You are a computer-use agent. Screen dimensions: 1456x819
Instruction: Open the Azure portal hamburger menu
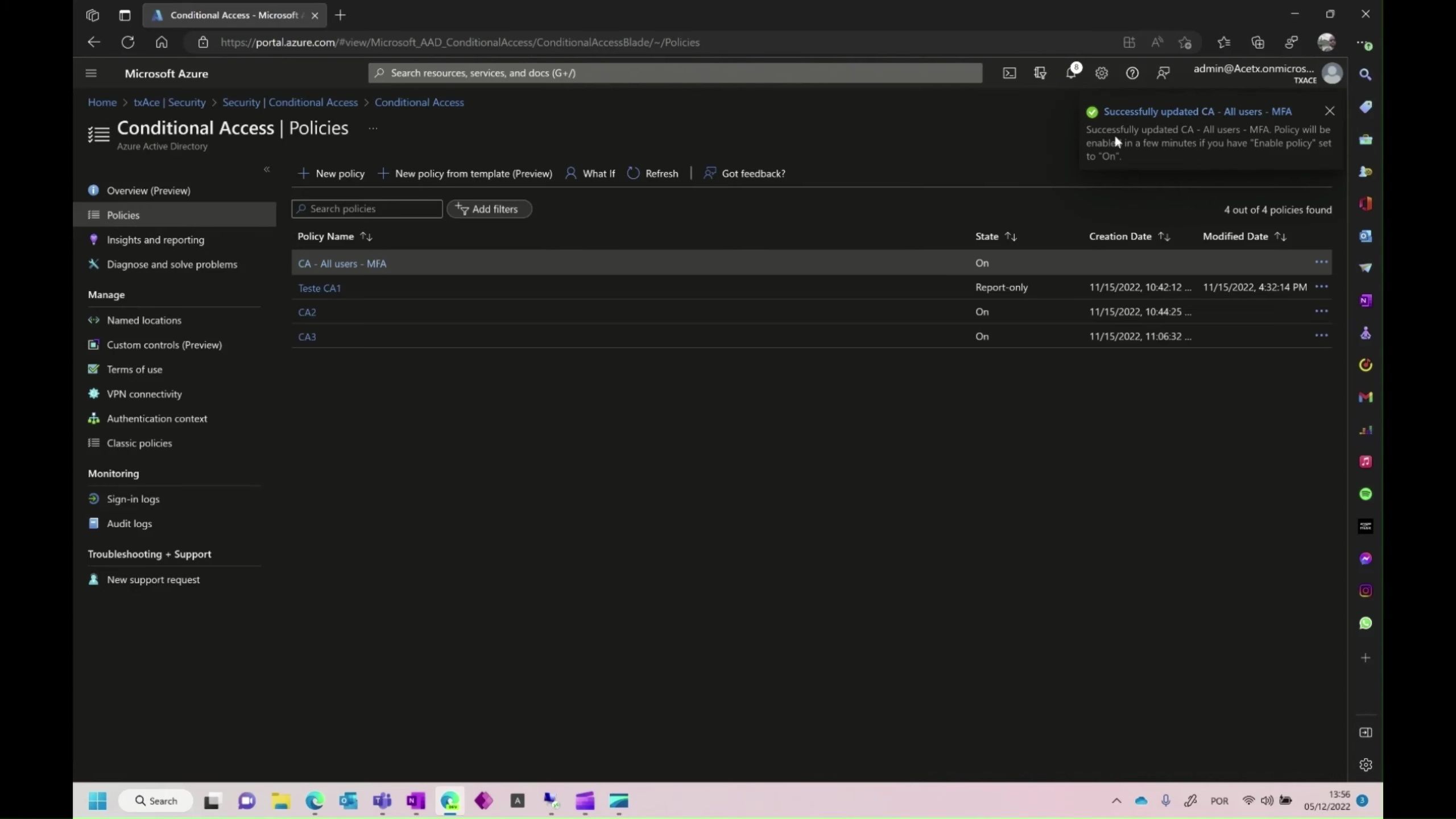91,73
